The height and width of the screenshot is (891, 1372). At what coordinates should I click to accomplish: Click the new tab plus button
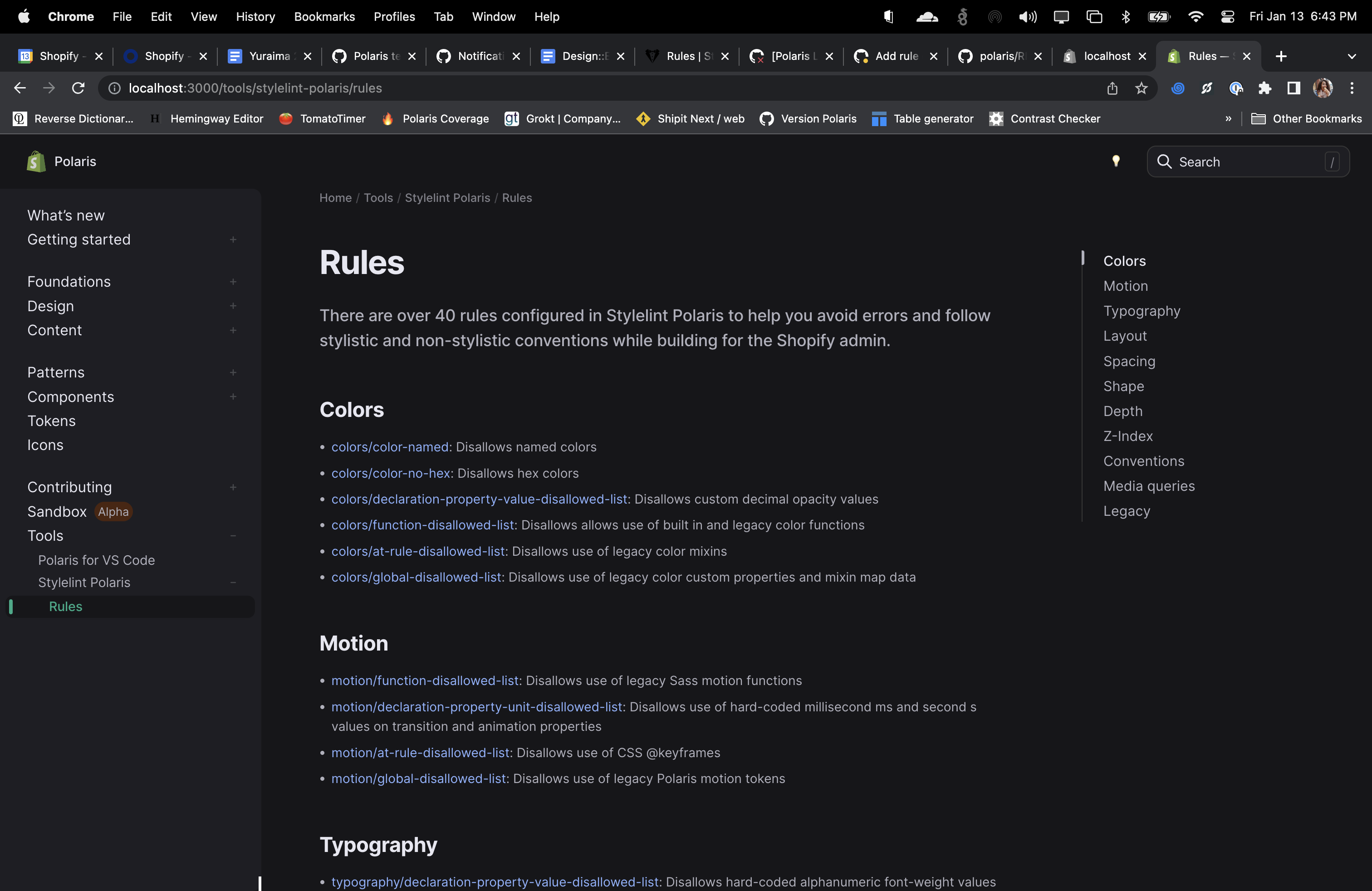[1281, 56]
